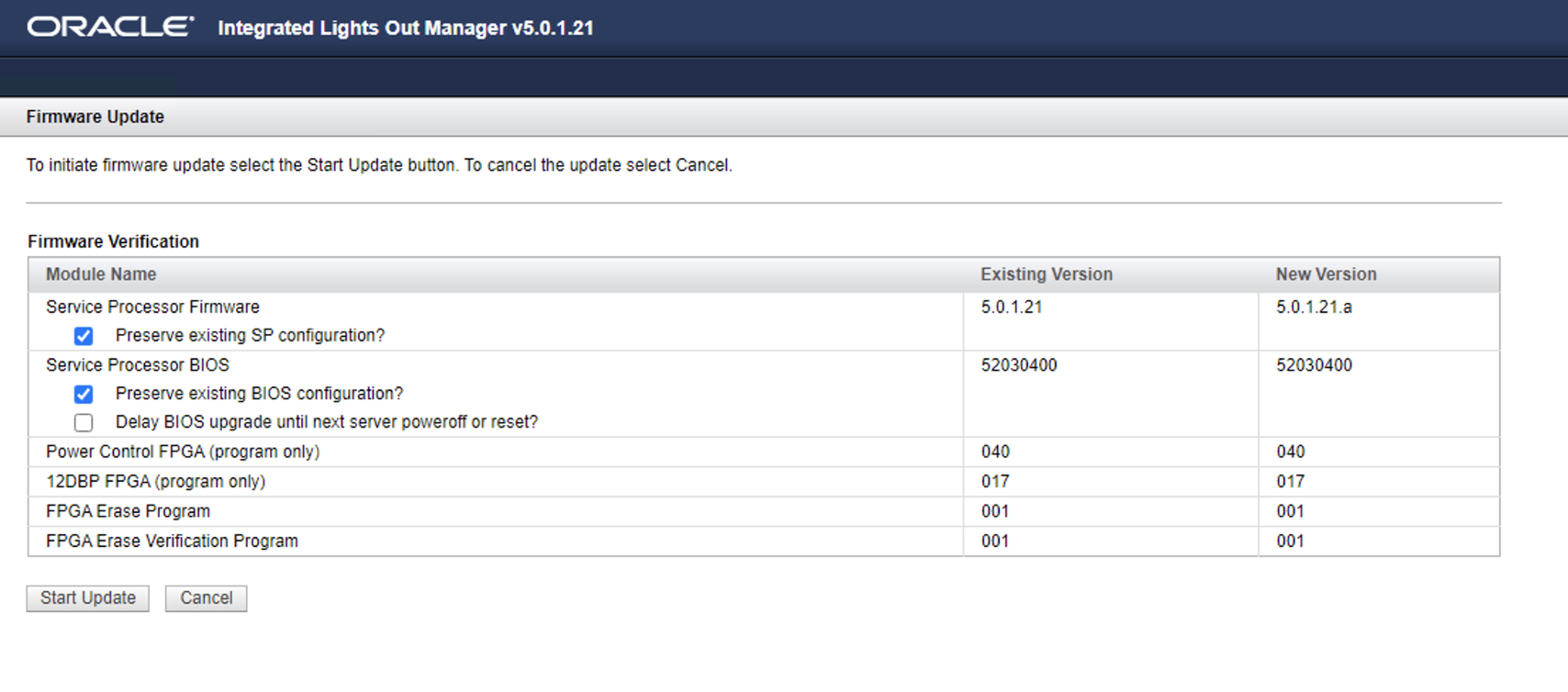
Task: Click the Oracle logo
Action: coord(110,28)
